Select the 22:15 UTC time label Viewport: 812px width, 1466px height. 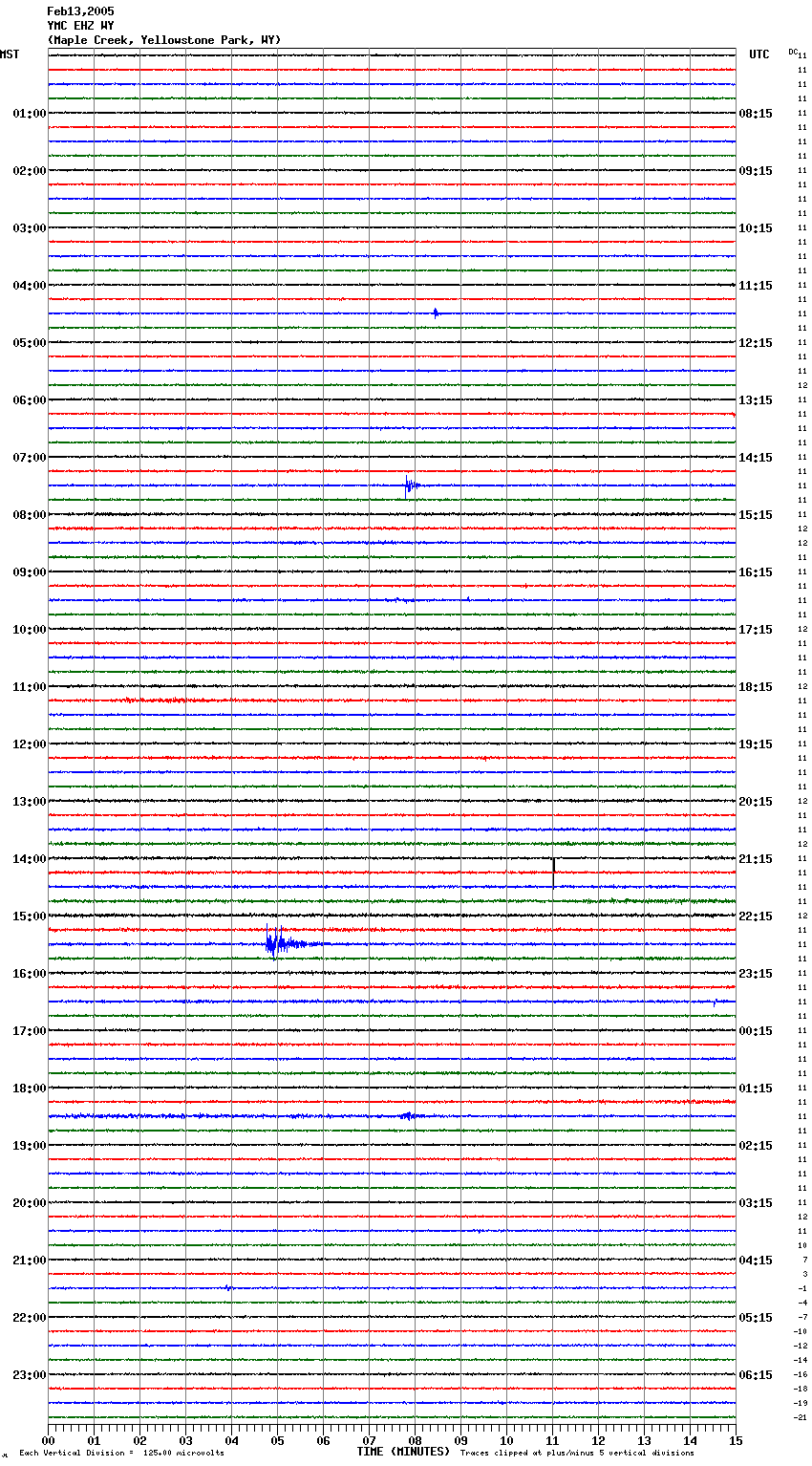tap(756, 916)
